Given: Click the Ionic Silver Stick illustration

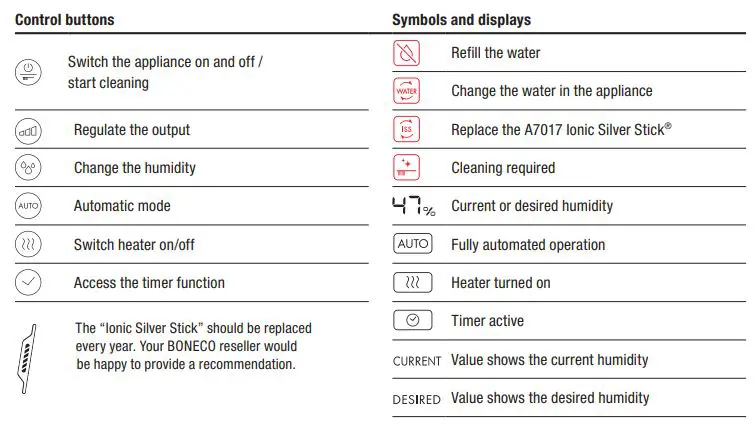Looking at the screenshot, I should coord(28,356).
